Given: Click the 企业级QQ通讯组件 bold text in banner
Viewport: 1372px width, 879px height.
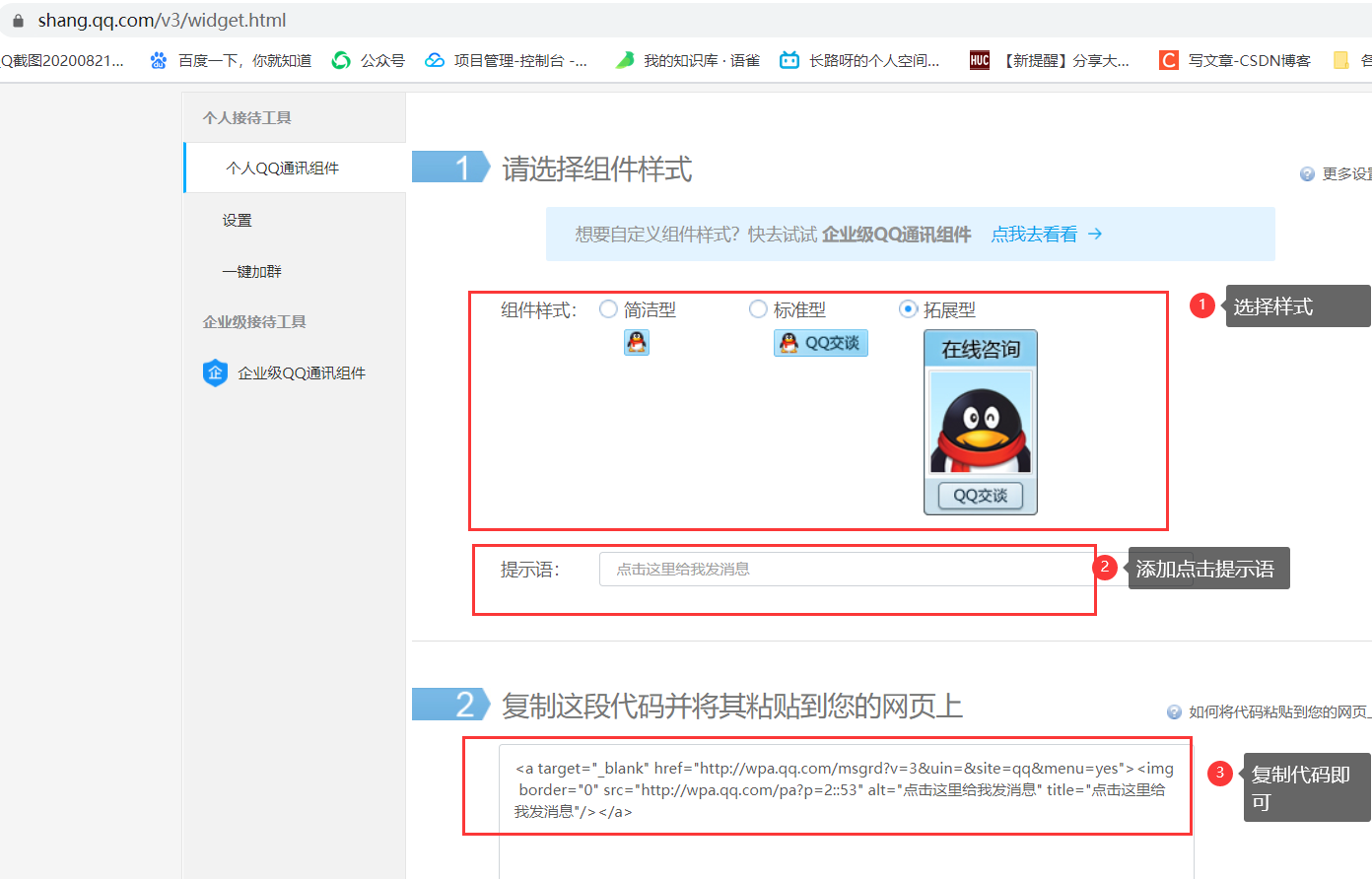Looking at the screenshot, I should point(897,234).
